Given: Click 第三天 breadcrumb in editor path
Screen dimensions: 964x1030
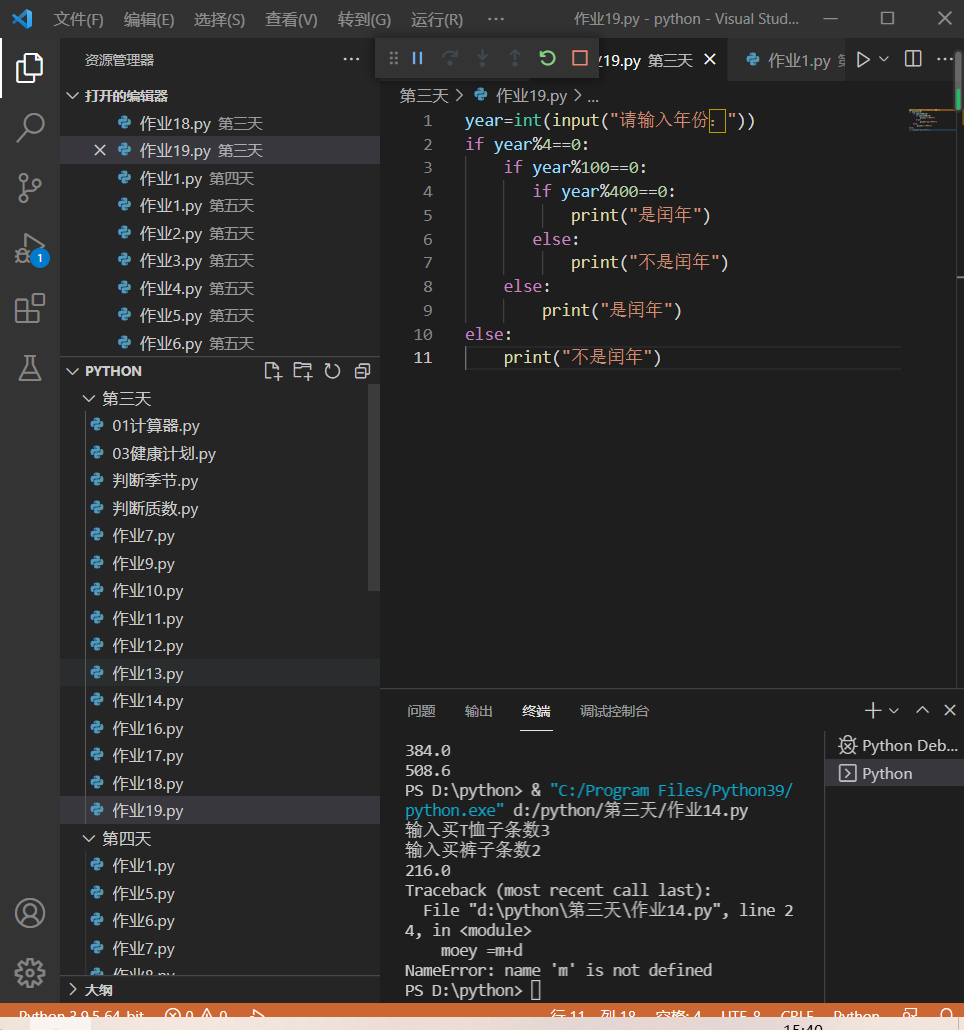Looking at the screenshot, I should 424,96.
